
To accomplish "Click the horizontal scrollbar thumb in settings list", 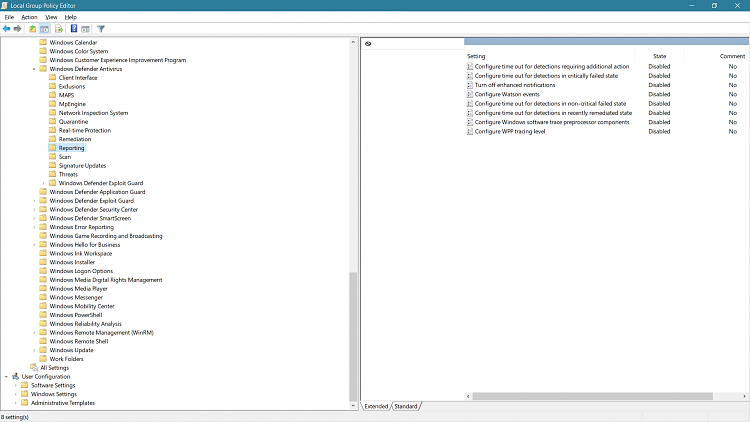I will tap(593, 396).
